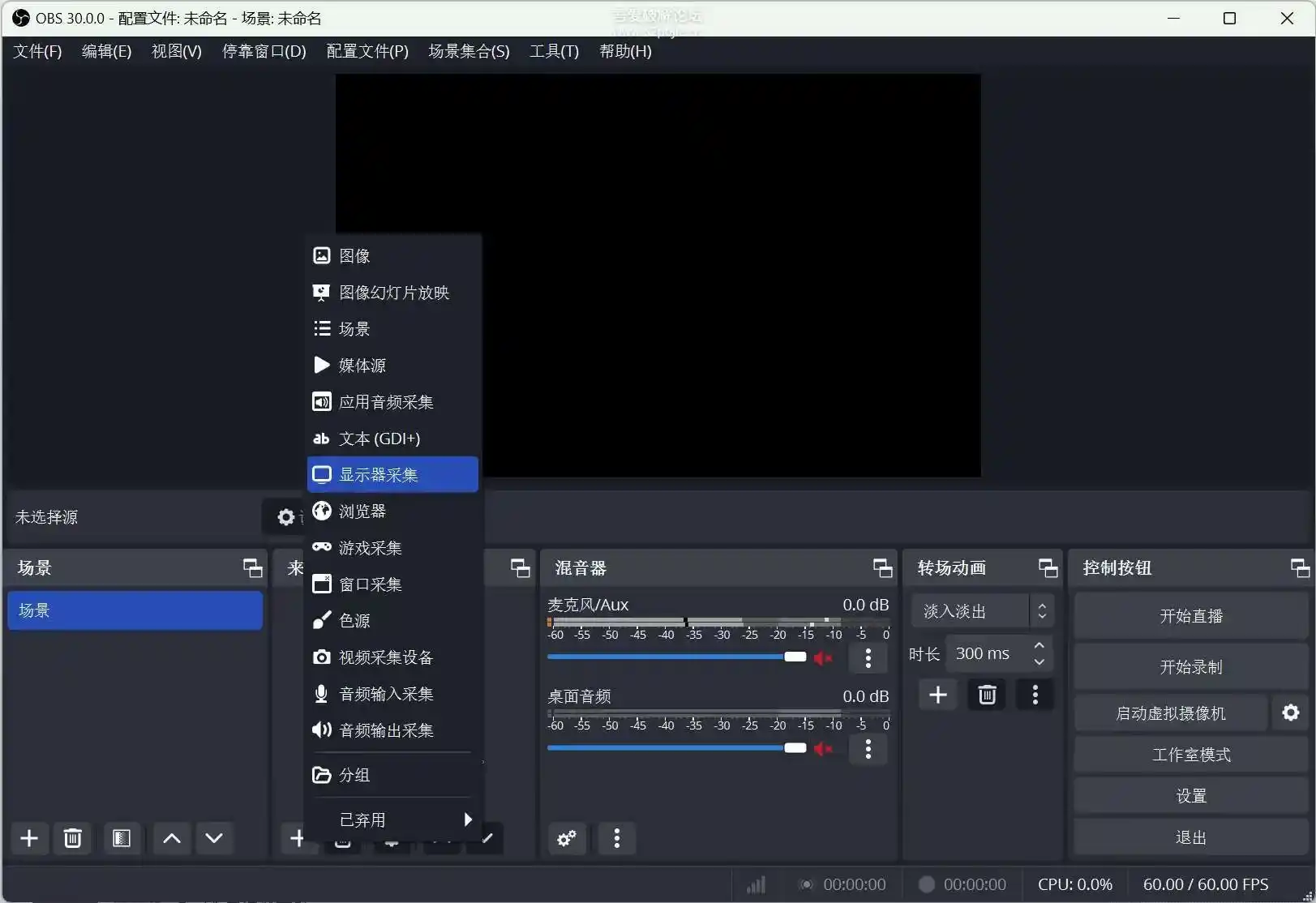1316x903 pixels.
Task: Unmute the 桌面音频 desktop audio
Action: [x=823, y=748]
